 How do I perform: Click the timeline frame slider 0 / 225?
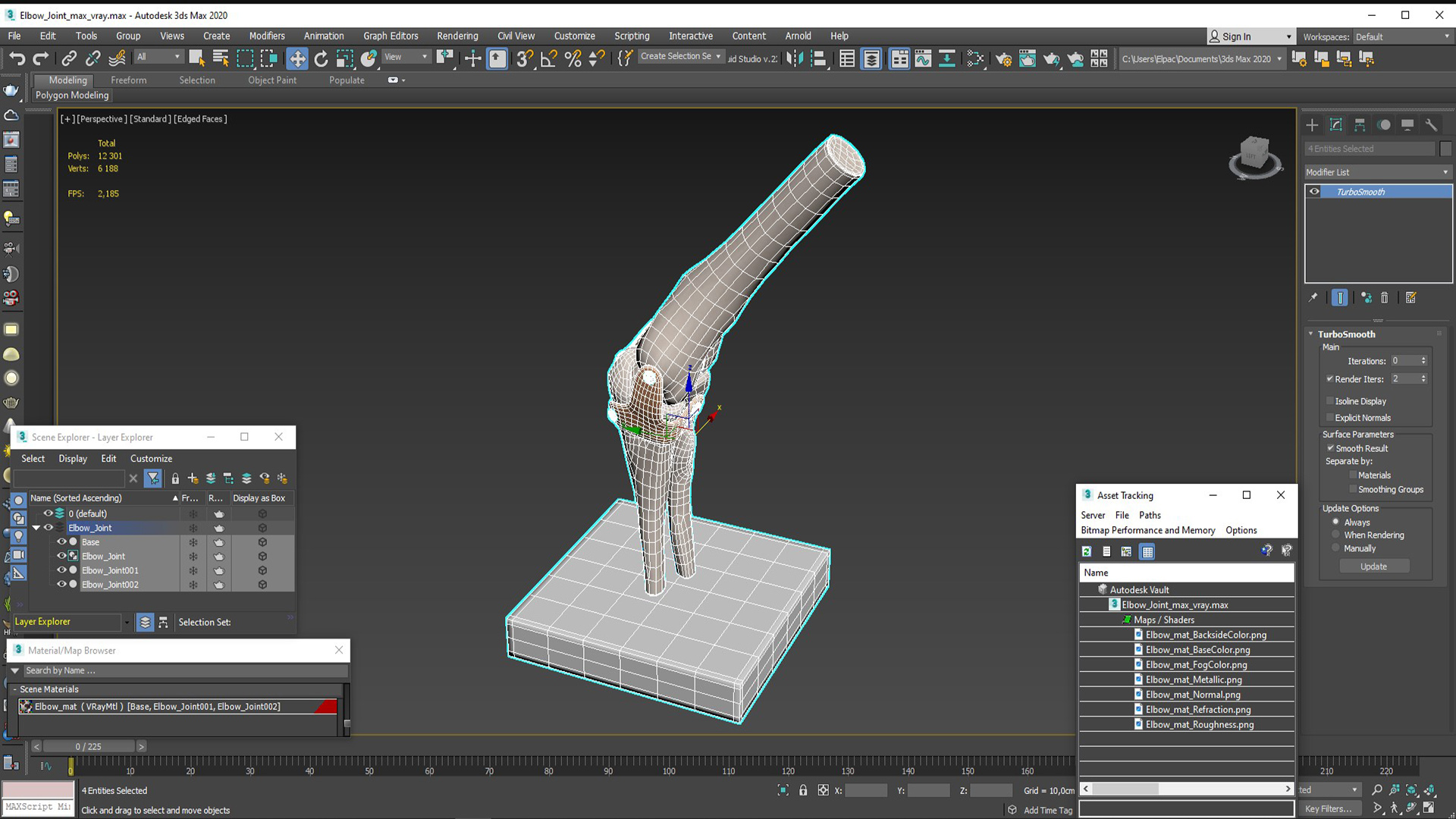(89, 746)
